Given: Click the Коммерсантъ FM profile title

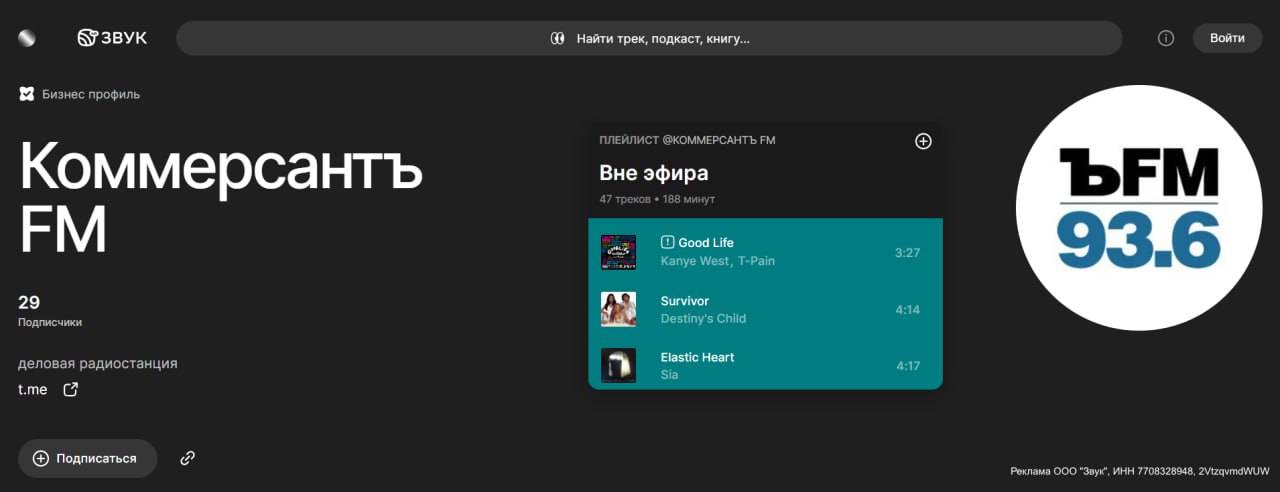Looking at the screenshot, I should 221,197.
